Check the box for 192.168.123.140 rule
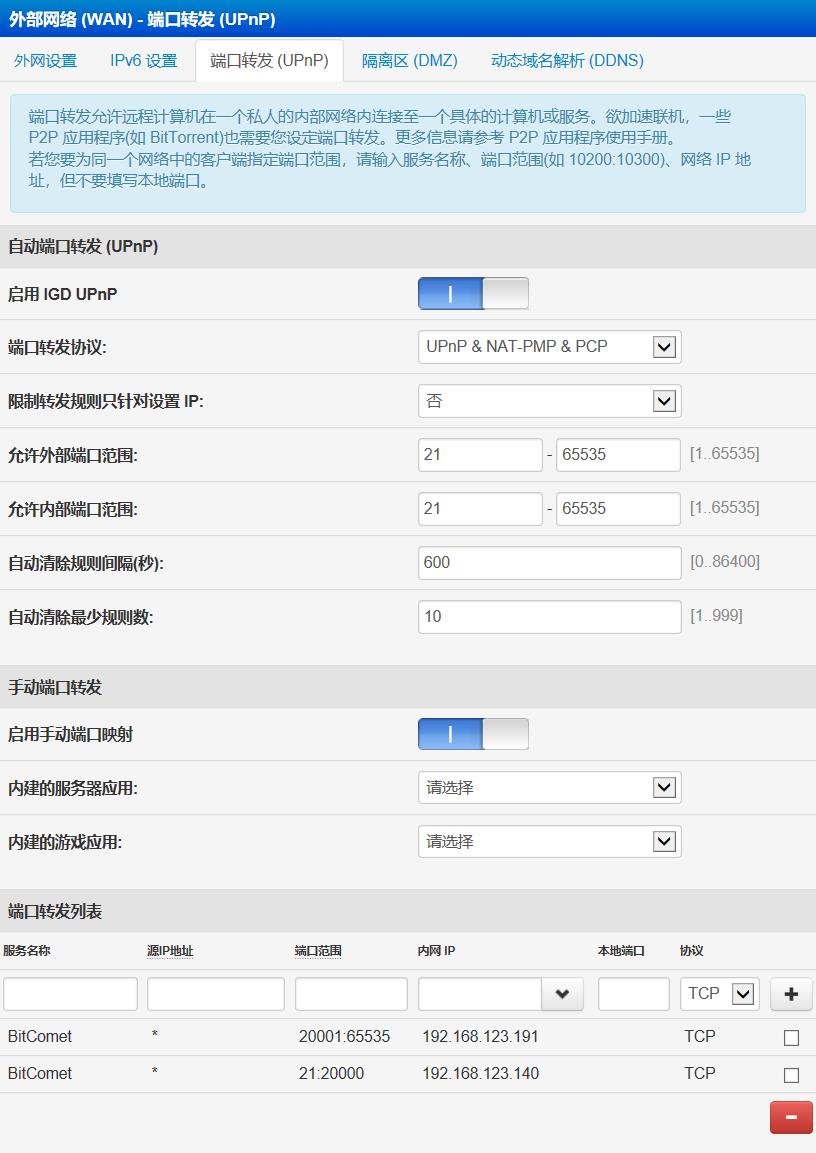The image size is (816, 1153). tap(791, 1075)
